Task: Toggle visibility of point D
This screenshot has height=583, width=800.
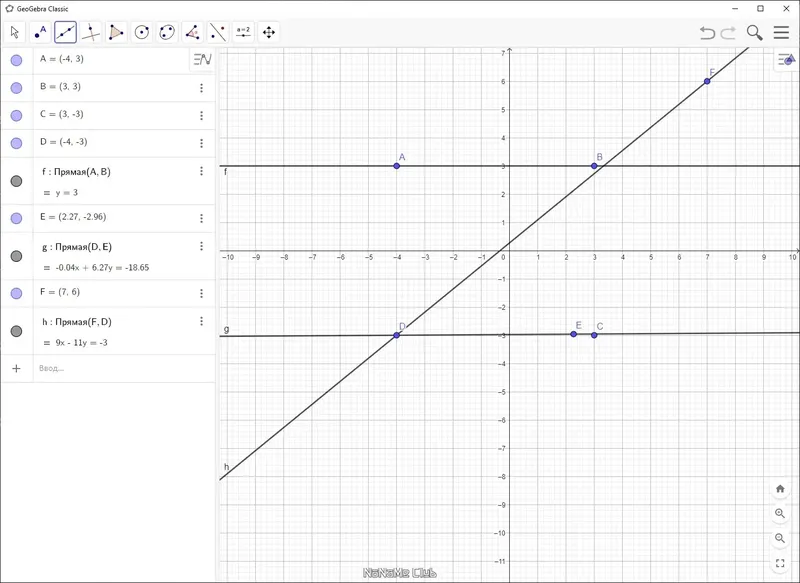Action: click(16, 143)
